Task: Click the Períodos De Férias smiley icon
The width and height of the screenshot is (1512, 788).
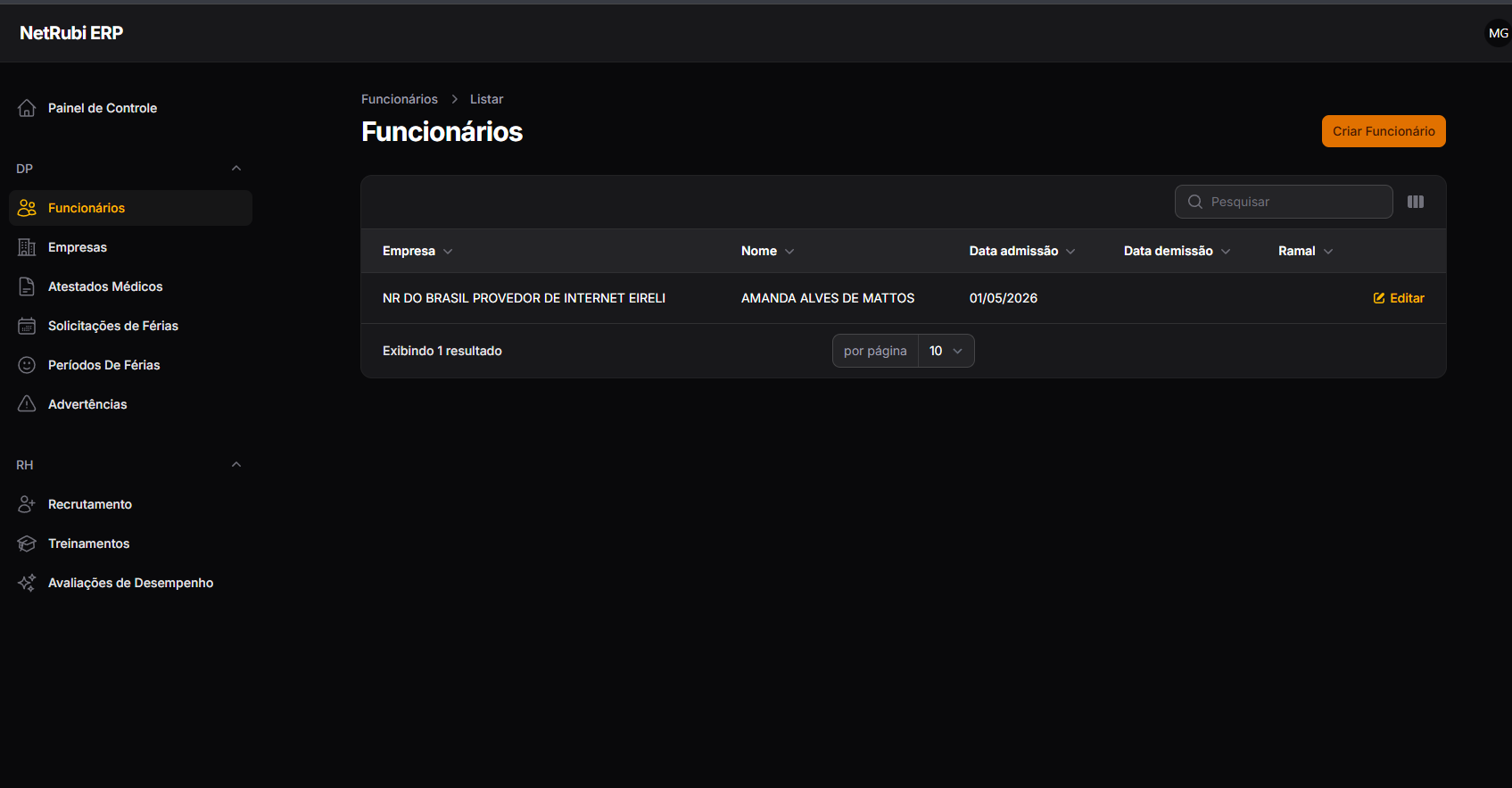Action: pyautogui.click(x=27, y=365)
